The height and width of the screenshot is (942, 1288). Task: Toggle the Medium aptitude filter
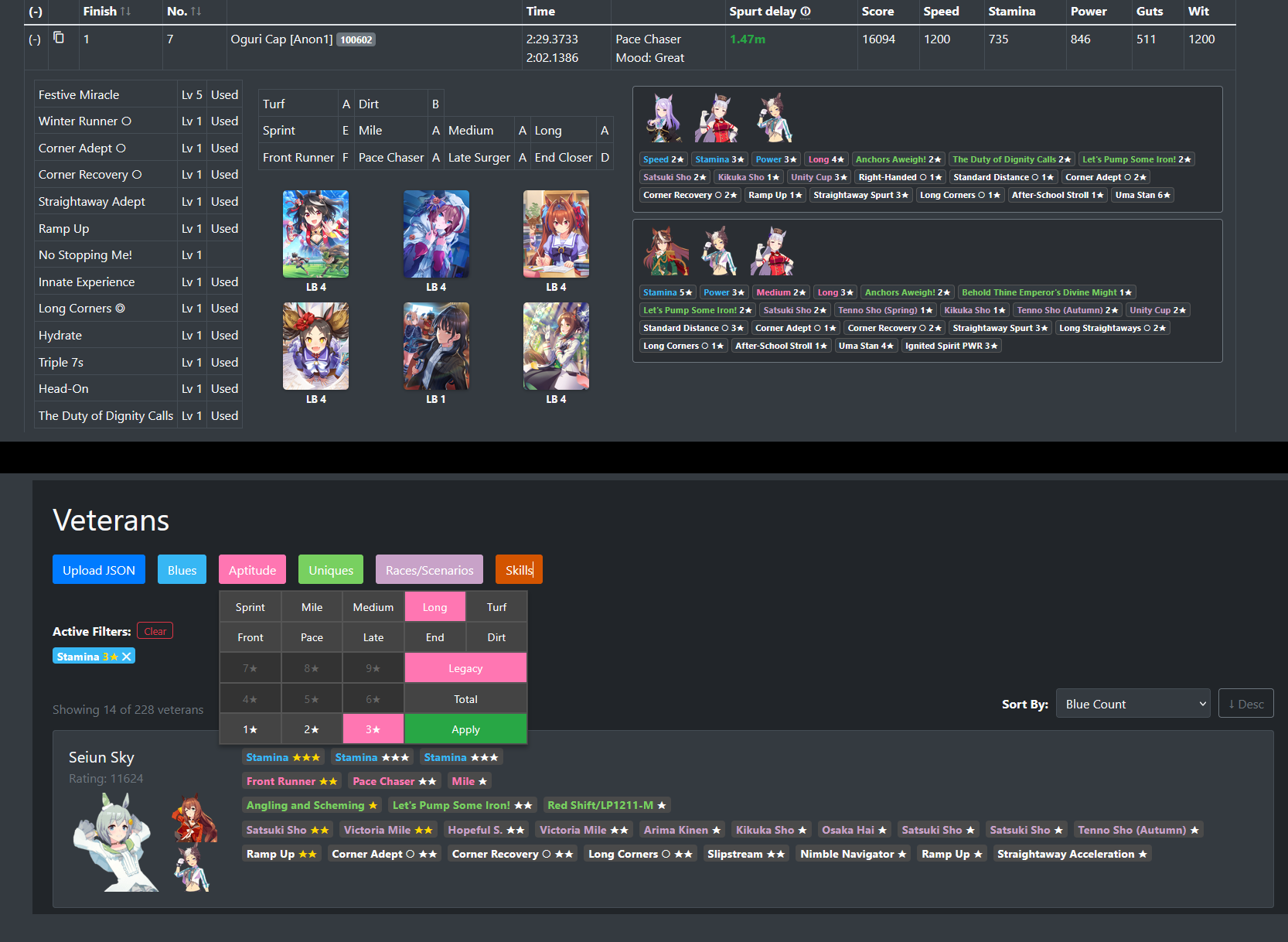[373, 607]
